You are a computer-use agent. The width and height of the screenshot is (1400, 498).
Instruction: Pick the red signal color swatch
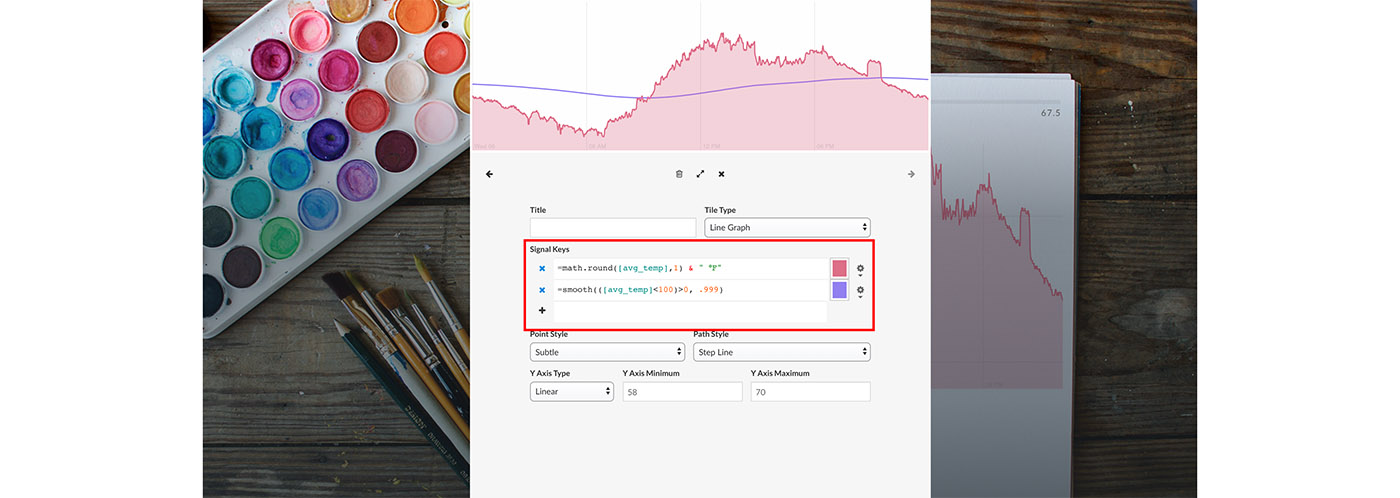(x=839, y=268)
